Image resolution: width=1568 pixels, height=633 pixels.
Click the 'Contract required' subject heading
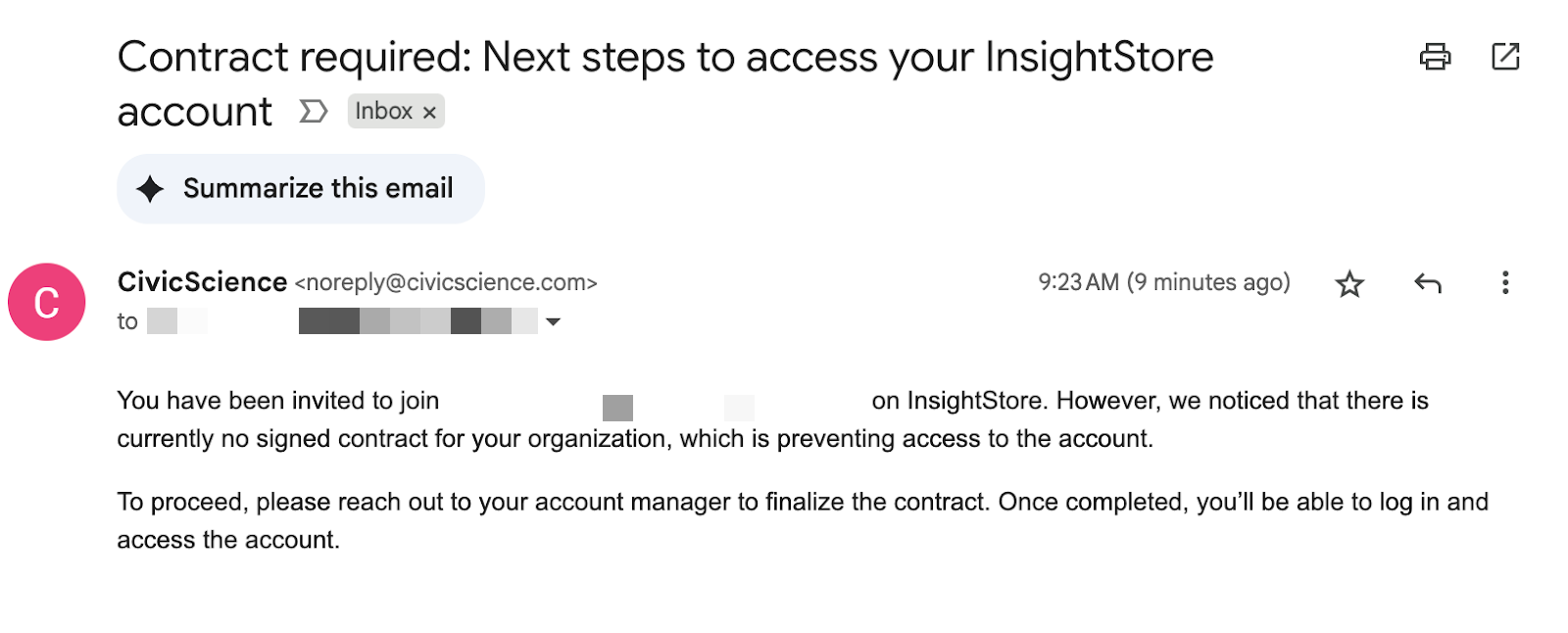[664, 59]
